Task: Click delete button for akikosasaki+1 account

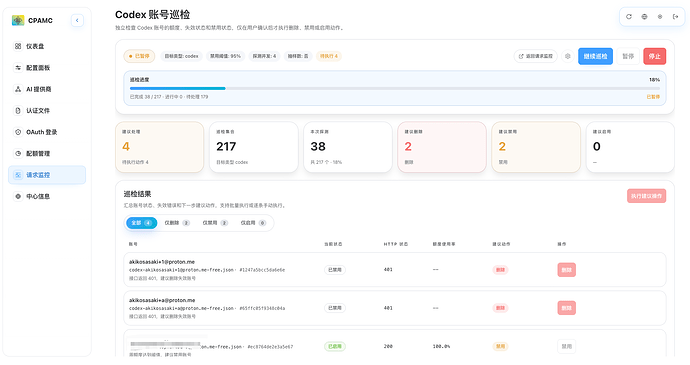Action: pos(566,270)
